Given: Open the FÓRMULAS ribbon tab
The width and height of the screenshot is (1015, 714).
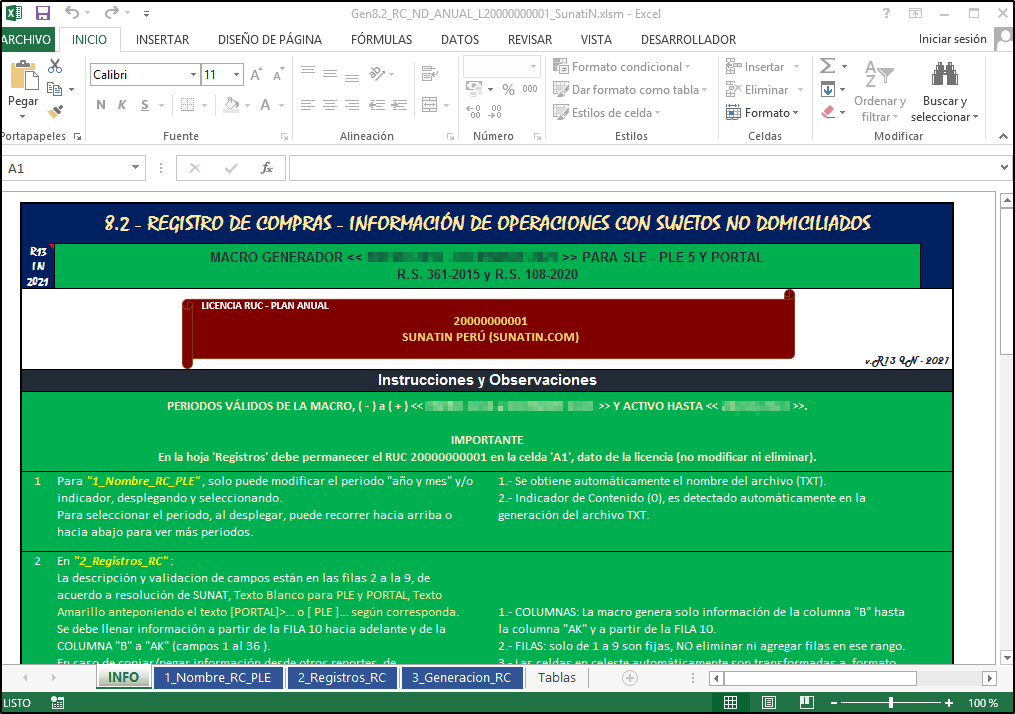Looking at the screenshot, I should (x=381, y=40).
